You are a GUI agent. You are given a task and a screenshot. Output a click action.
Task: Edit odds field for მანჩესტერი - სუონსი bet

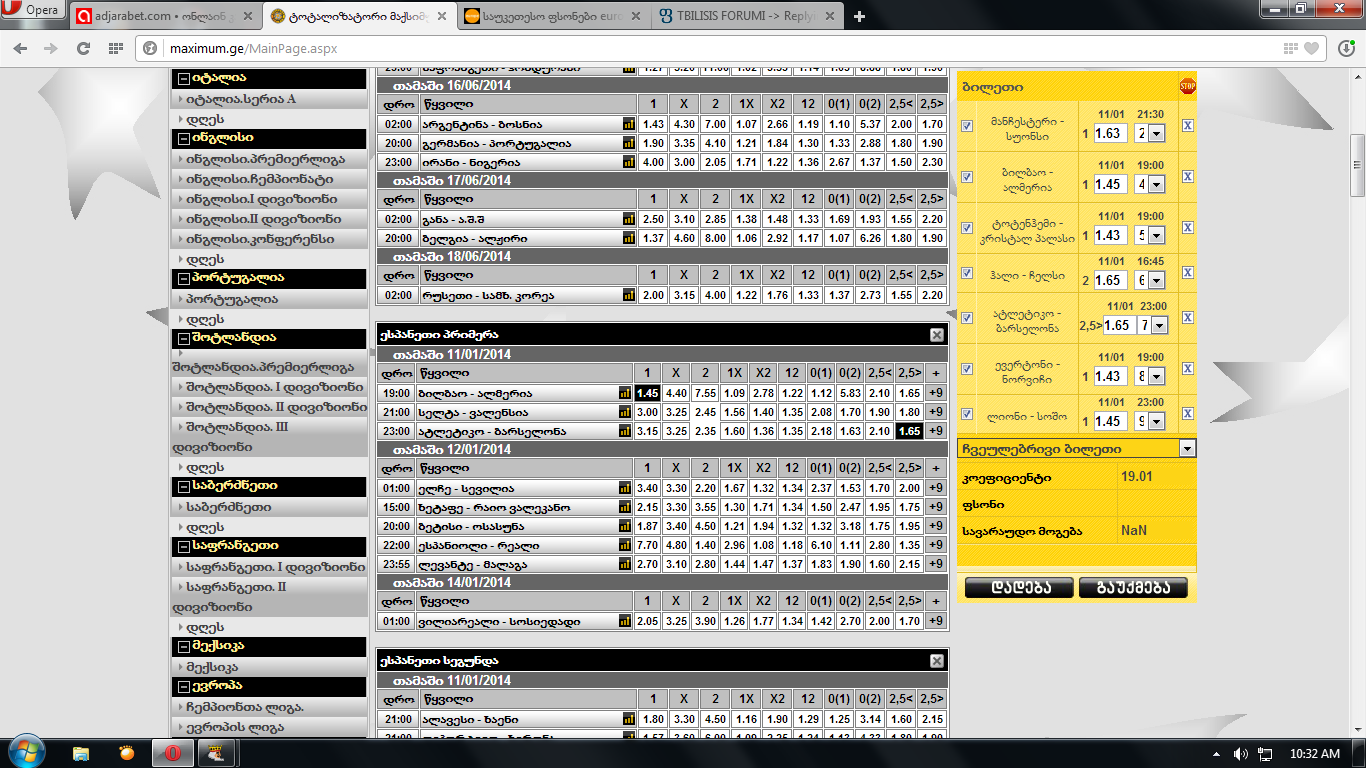1111,133
